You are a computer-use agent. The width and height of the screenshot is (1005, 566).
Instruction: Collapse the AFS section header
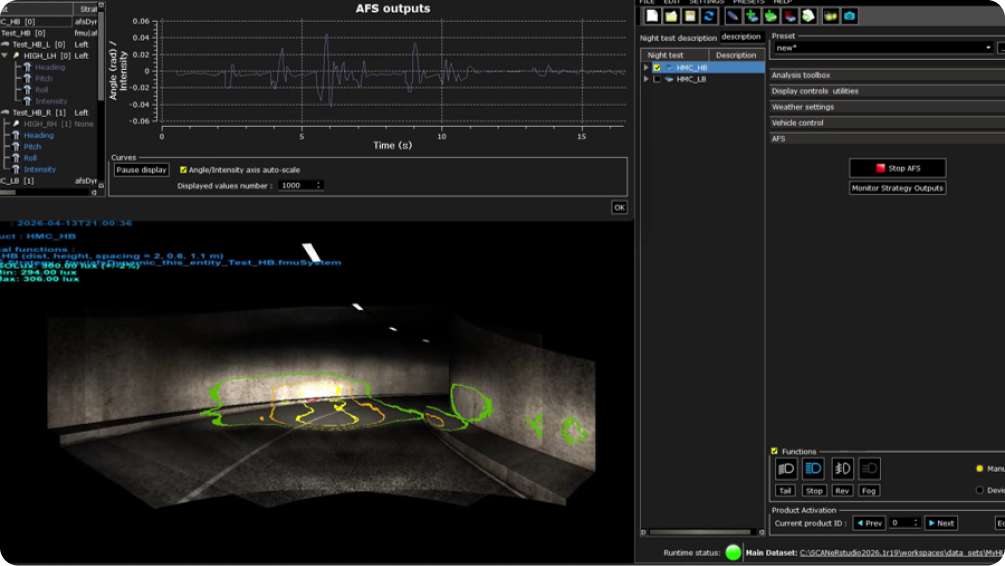(887, 139)
